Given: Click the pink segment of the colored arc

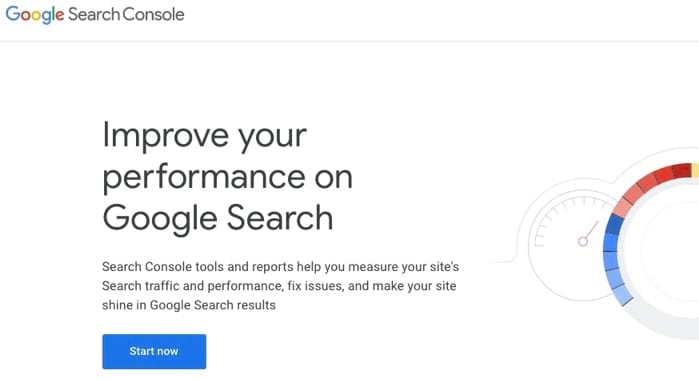Looking at the screenshot, I should point(623,208).
